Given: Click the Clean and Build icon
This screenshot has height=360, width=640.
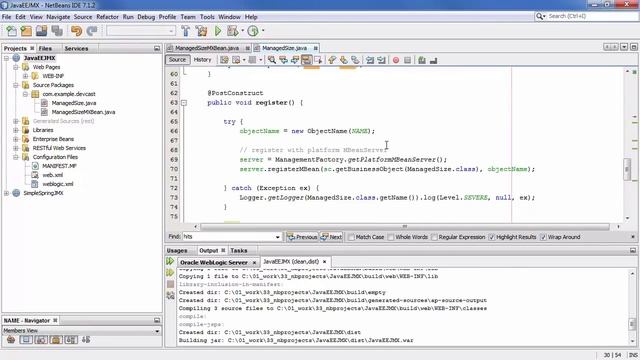Looking at the screenshot, I should tap(201, 31).
